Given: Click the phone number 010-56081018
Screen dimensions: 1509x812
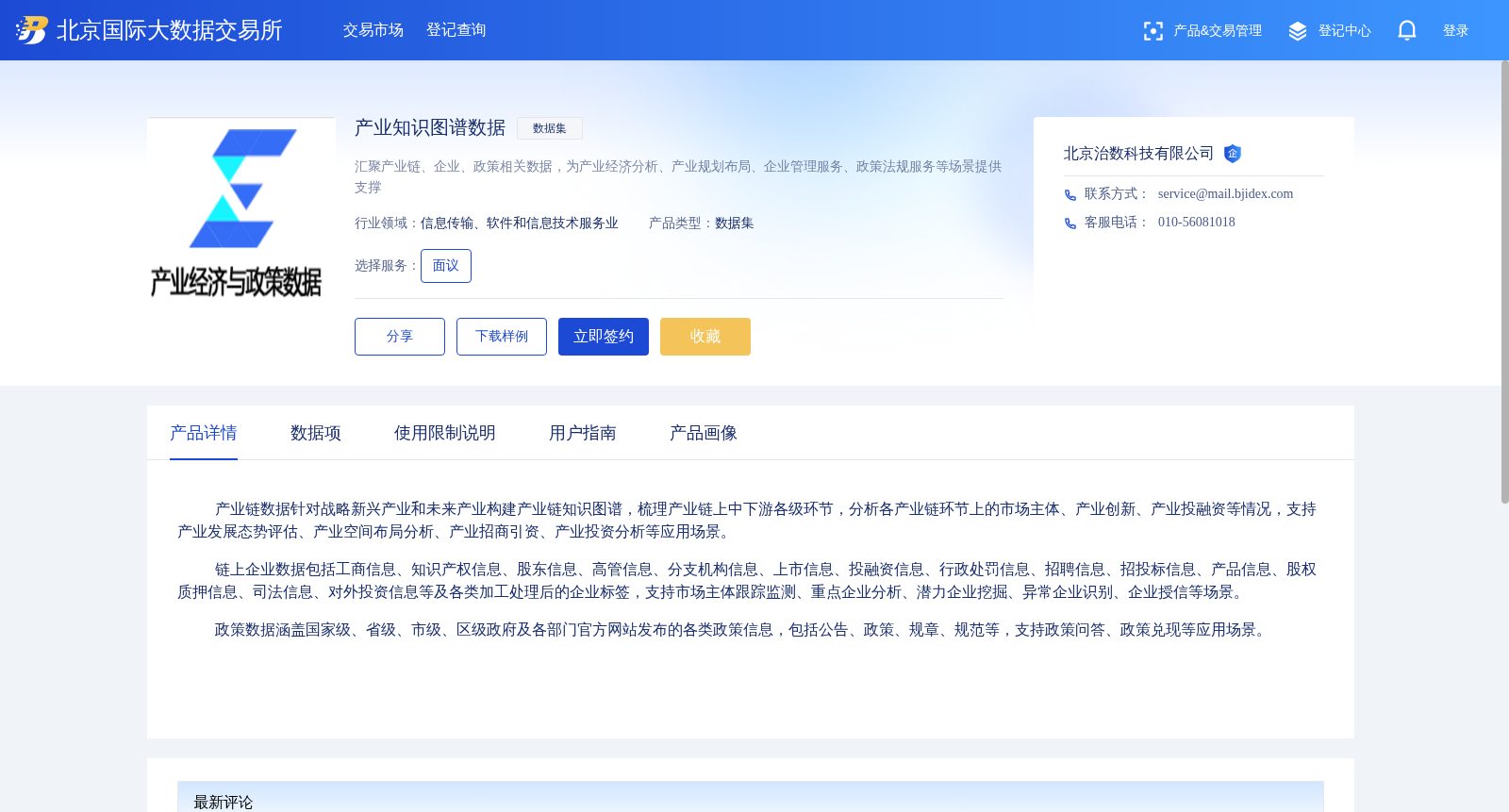Looking at the screenshot, I should tap(1197, 223).
